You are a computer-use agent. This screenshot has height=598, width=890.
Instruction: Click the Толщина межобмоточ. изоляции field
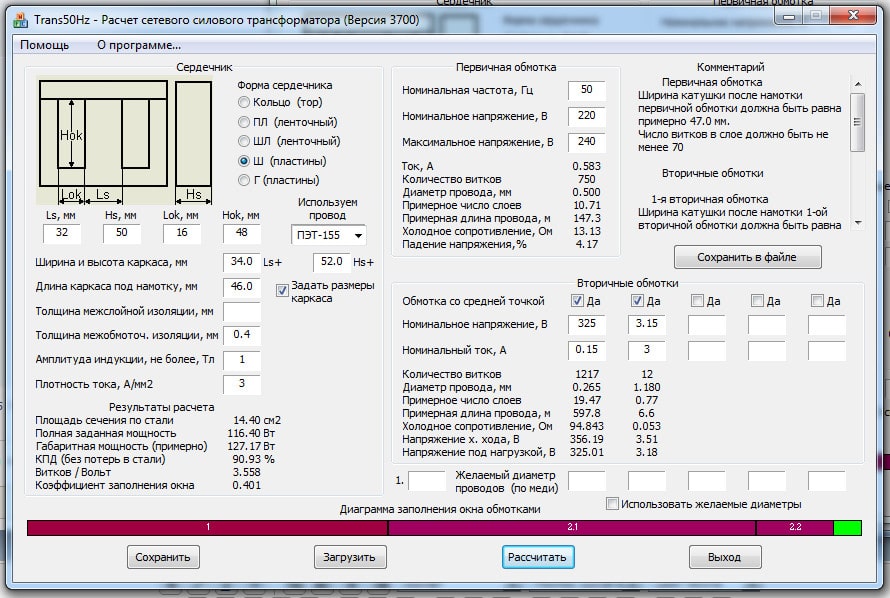coord(242,335)
